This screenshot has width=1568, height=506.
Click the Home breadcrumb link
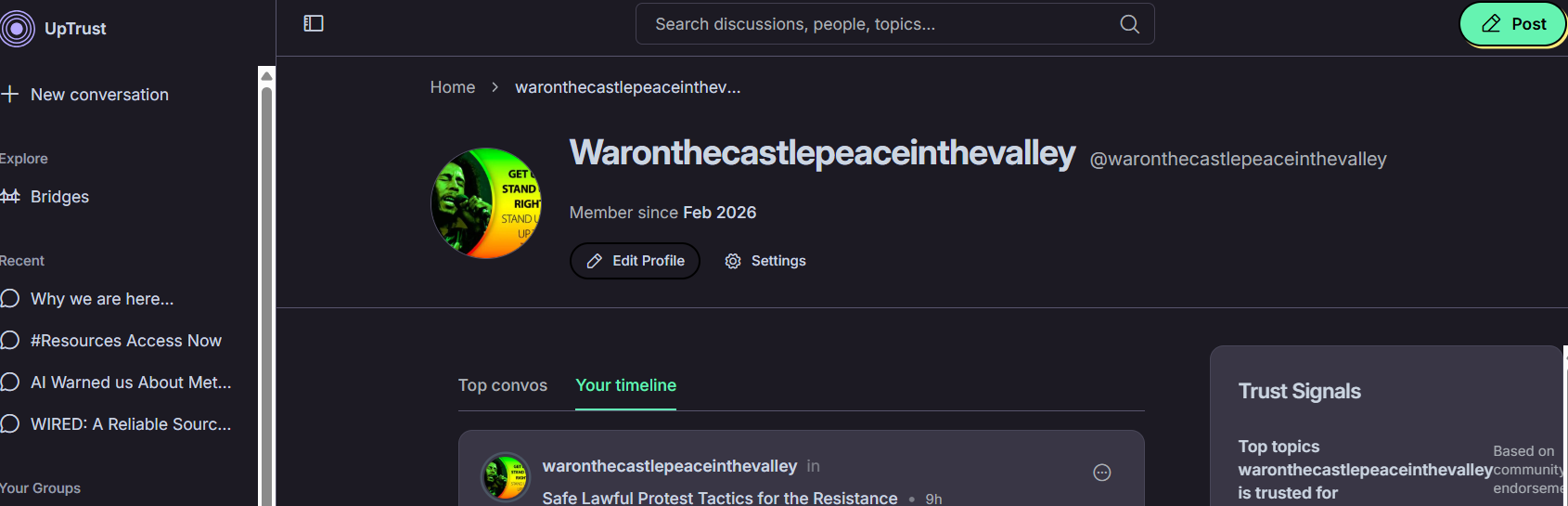pyautogui.click(x=453, y=87)
